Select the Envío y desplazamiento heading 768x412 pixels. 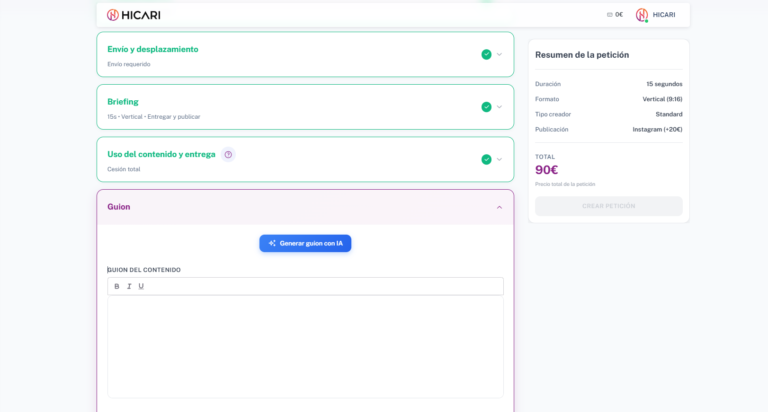(x=153, y=49)
